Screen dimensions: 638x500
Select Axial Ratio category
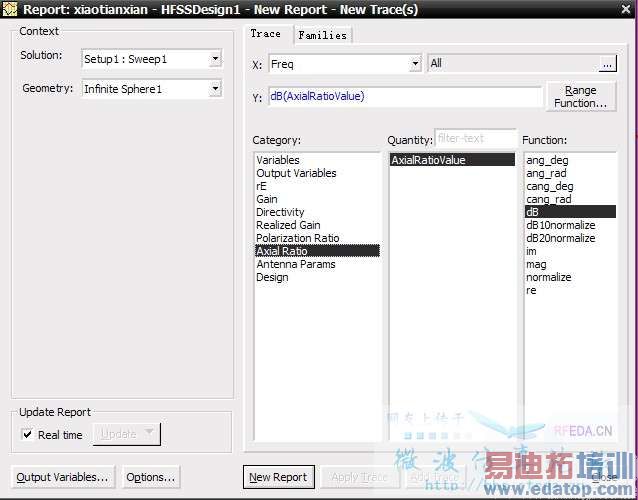click(x=317, y=251)
